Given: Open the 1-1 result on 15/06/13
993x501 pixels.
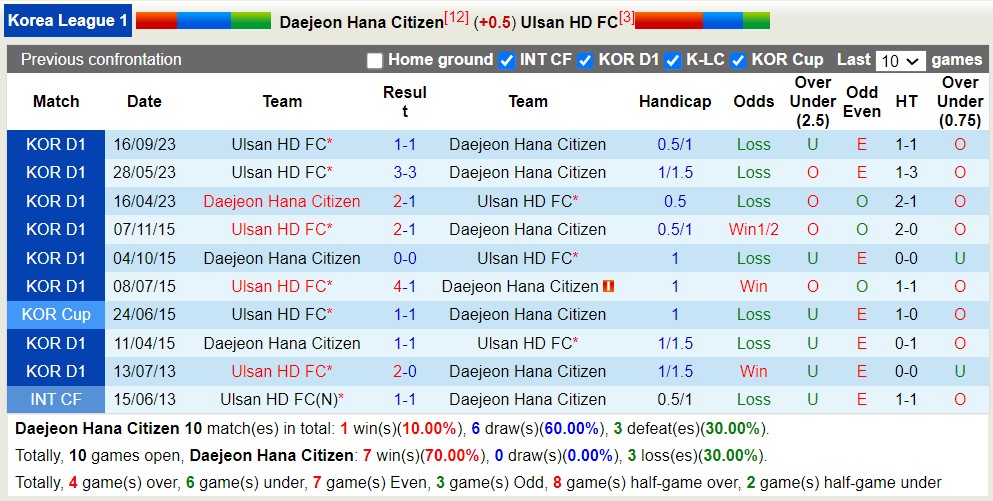Looking at the screenshot, I should pyautogui.click(x=405, y=400).
